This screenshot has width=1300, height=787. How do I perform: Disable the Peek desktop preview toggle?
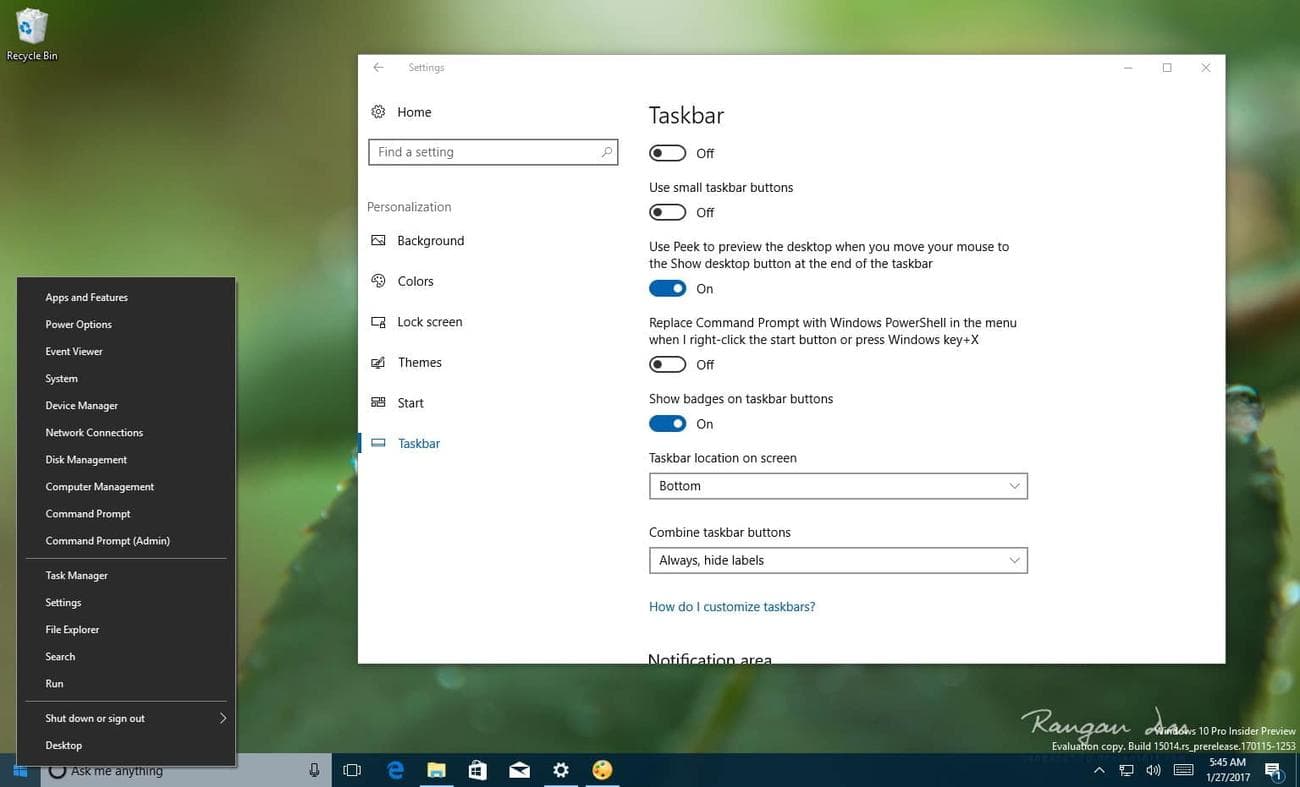pos(667,287)
